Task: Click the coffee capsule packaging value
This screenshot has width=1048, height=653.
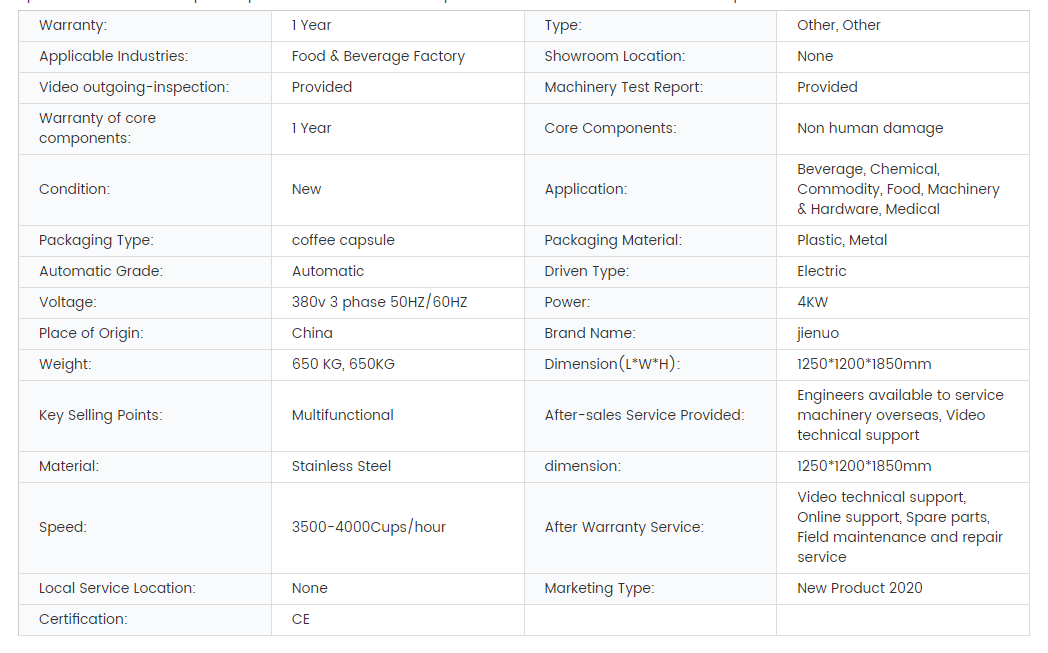Action: coord(343,240)
